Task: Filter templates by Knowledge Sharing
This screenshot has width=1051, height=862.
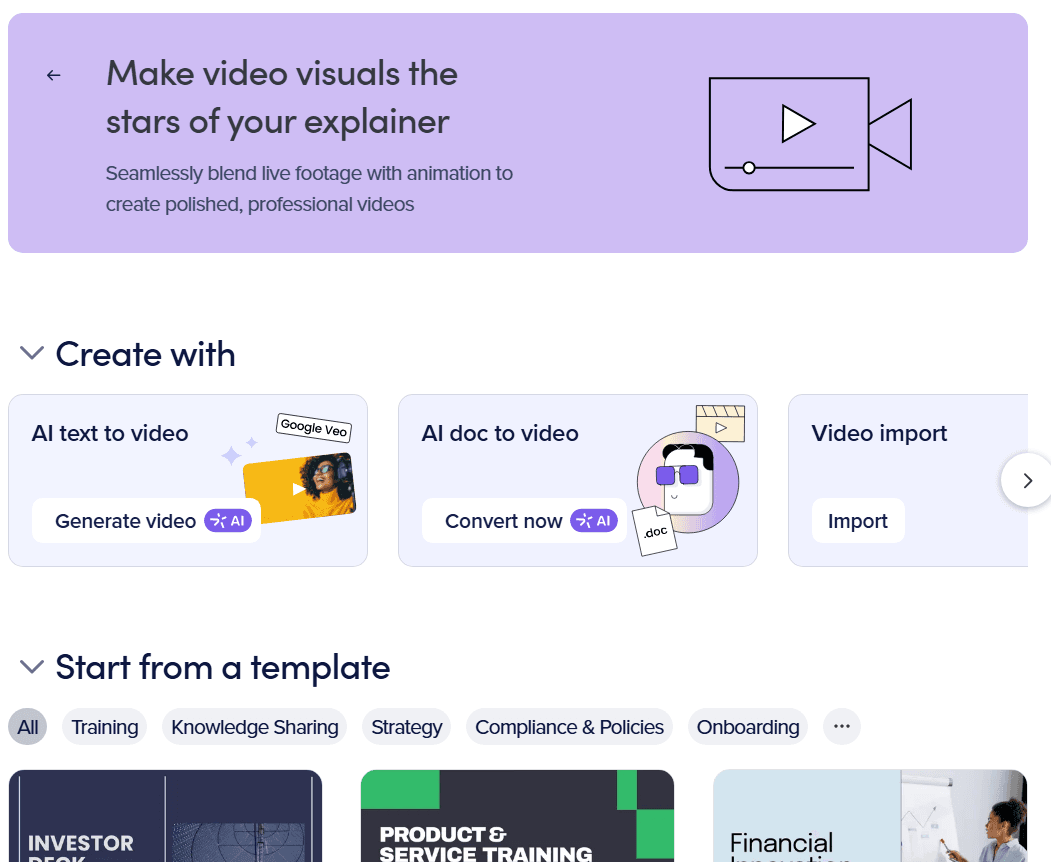Action: (254, 727)
